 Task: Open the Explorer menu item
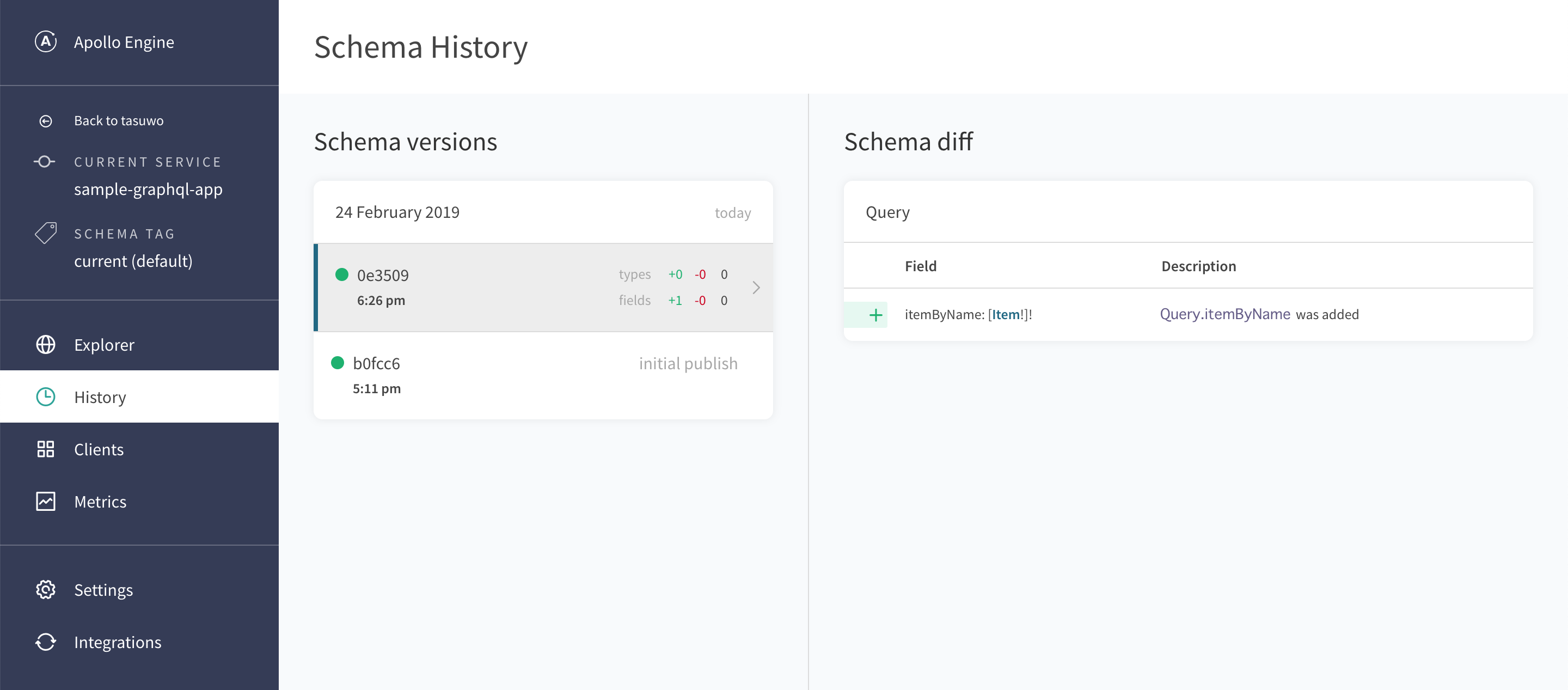click(104, 345)
